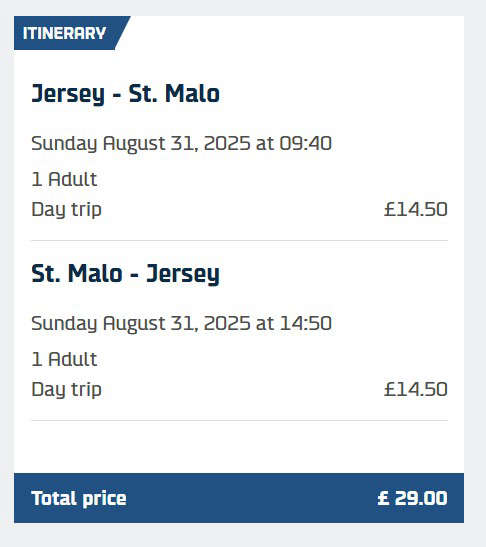Click the 1 Adult line under Jersey - St. Malo
486x547 pixels.
64,179
